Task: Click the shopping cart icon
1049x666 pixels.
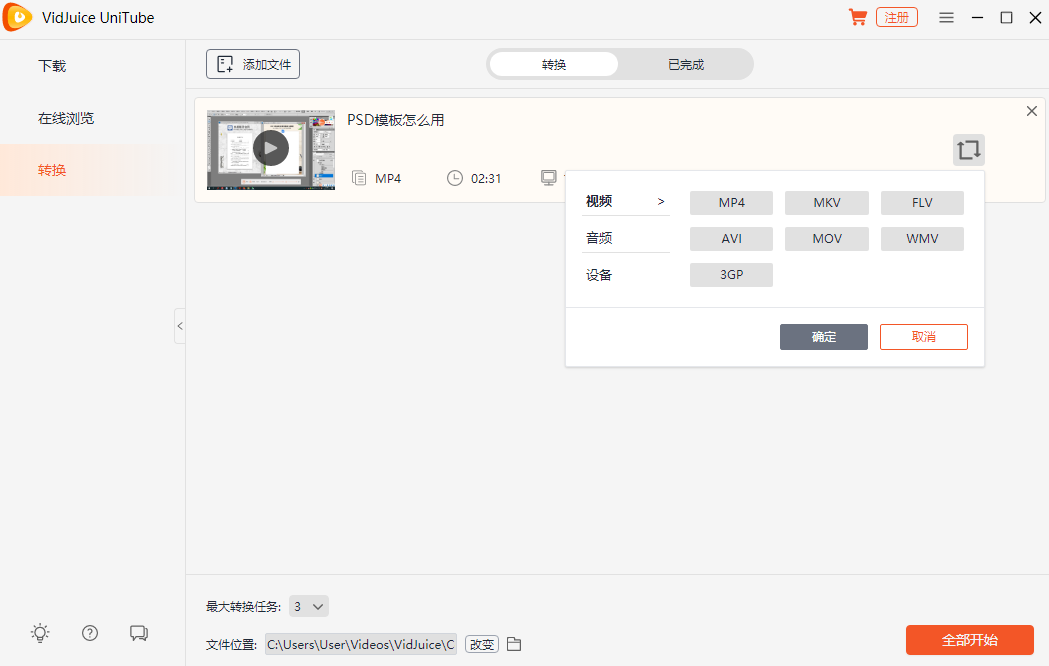Action: pyautogui.click(x=857, y=17)
